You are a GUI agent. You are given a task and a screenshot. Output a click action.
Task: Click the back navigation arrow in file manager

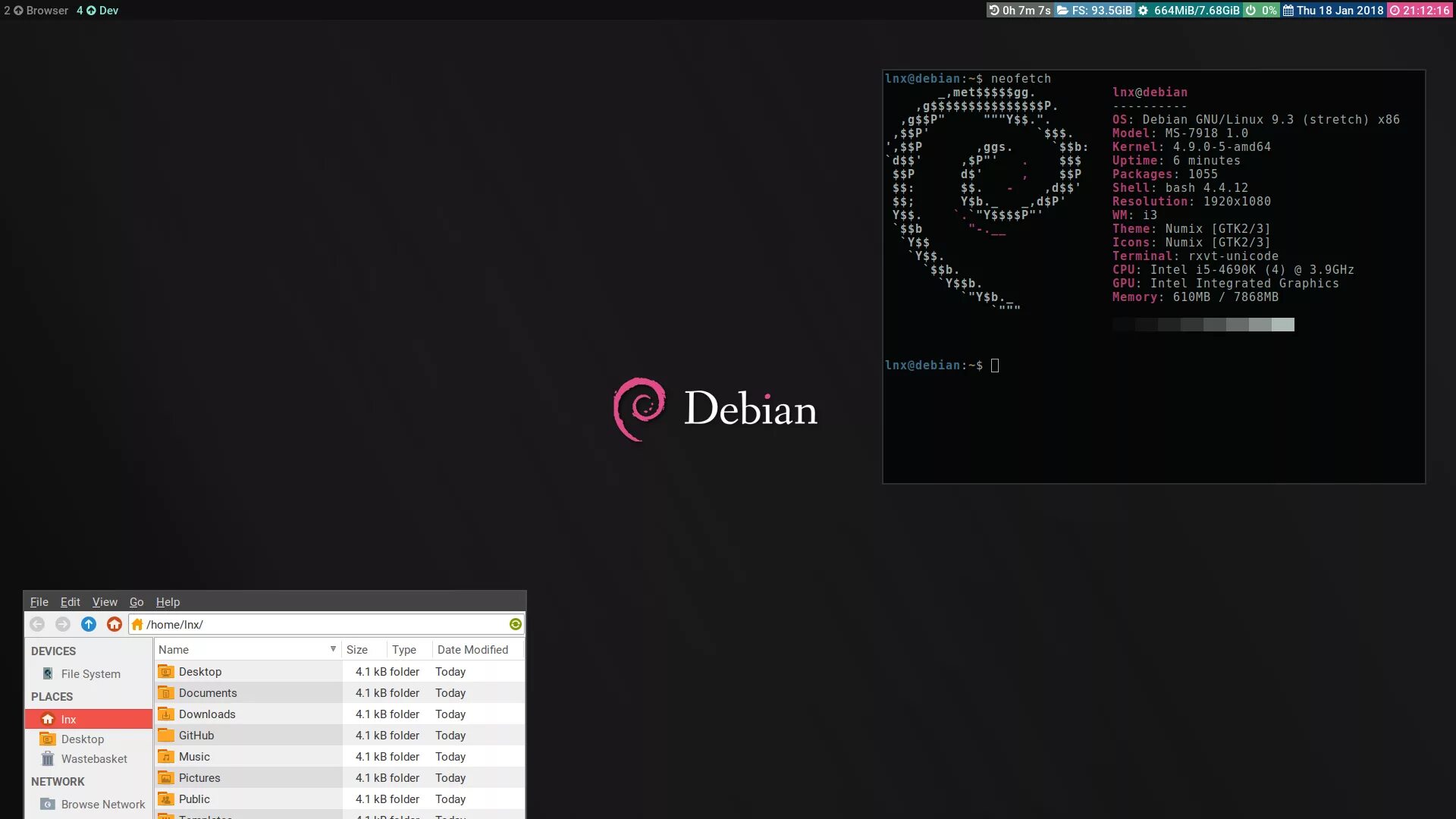36,625
